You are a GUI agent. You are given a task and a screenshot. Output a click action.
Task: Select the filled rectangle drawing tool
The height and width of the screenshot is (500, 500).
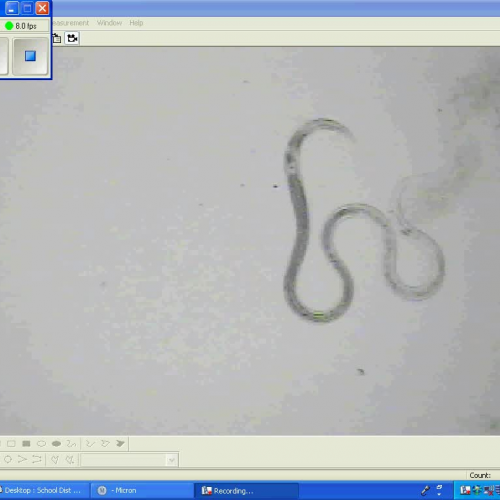(x=26, y=444)
